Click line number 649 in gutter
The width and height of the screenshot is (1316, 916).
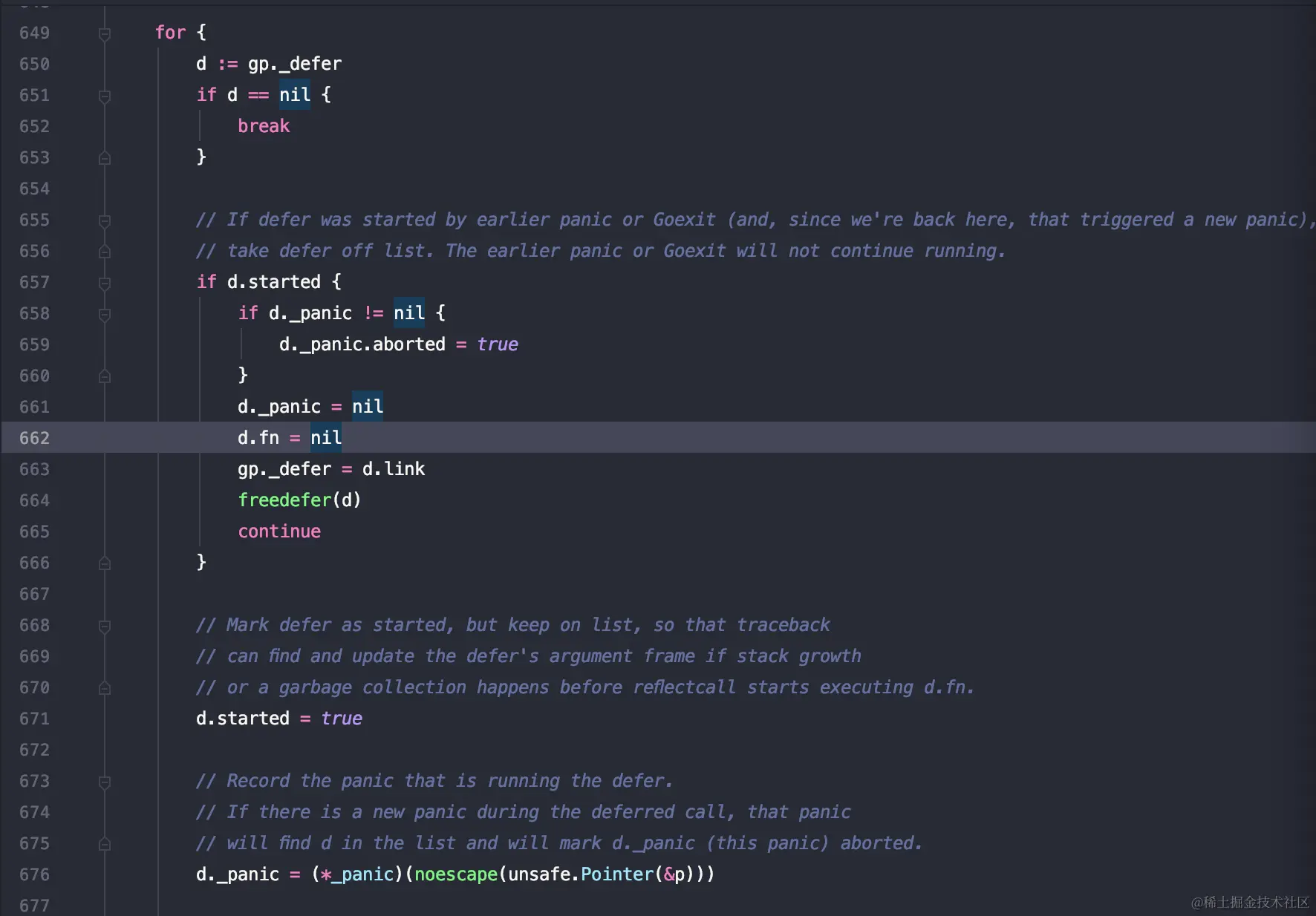tap(35, 33)
